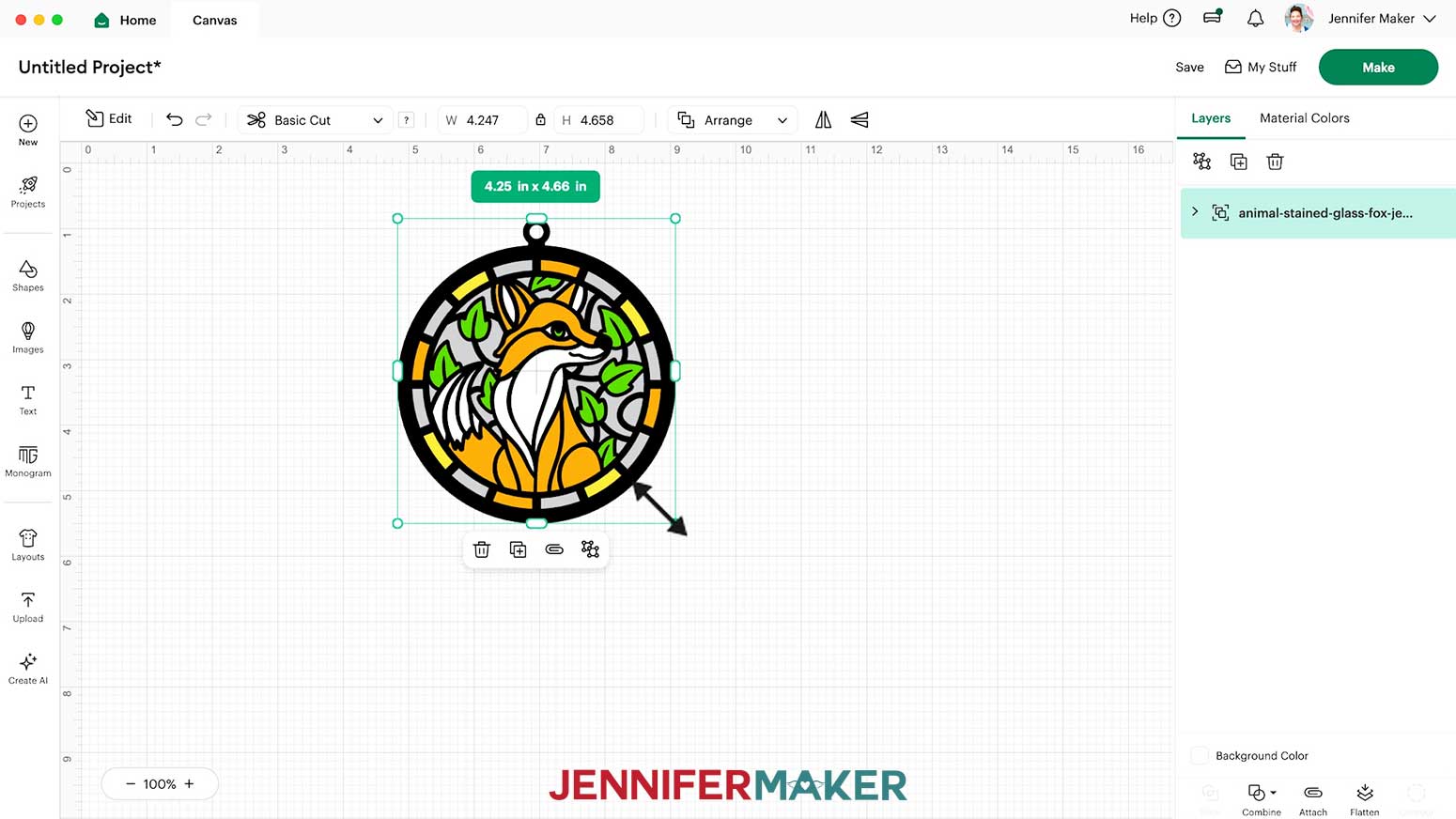Click the 100% zoom level indicator
This screenshot has width=1456, height=819.
tap(160, 783)
